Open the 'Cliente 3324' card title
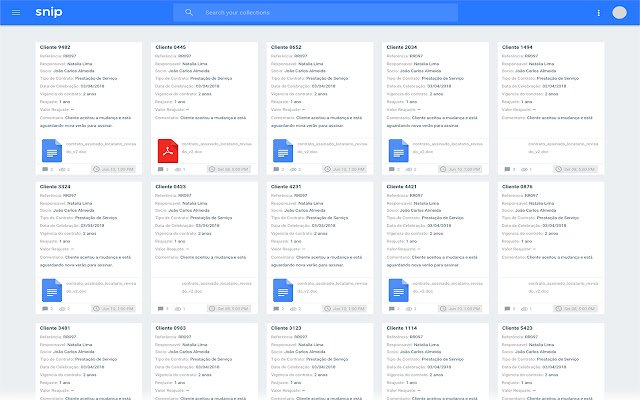The width and height of the screenshot is (640, 400). click(55, 187)
